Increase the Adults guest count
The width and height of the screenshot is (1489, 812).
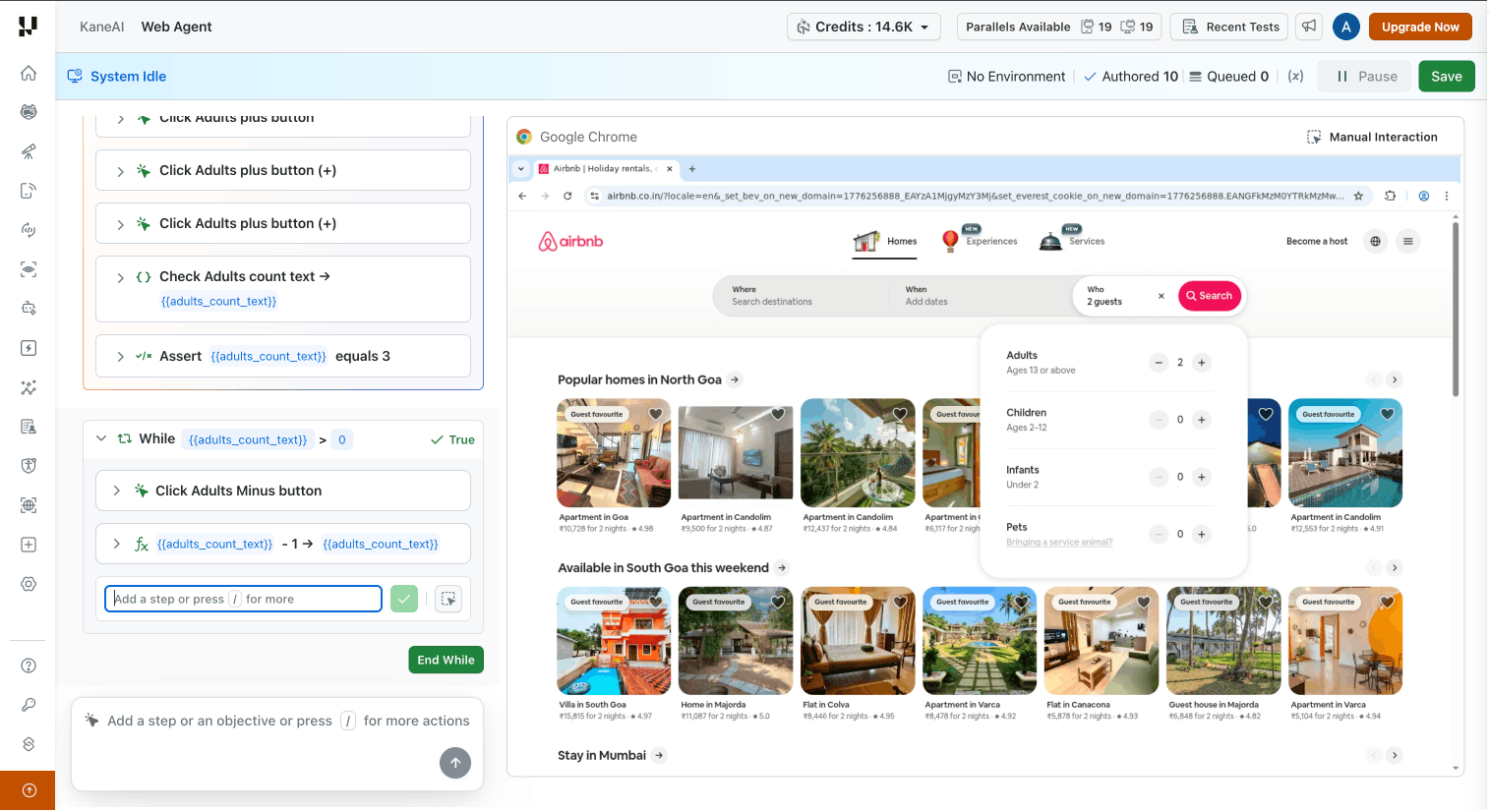(x=1201, y=363)
